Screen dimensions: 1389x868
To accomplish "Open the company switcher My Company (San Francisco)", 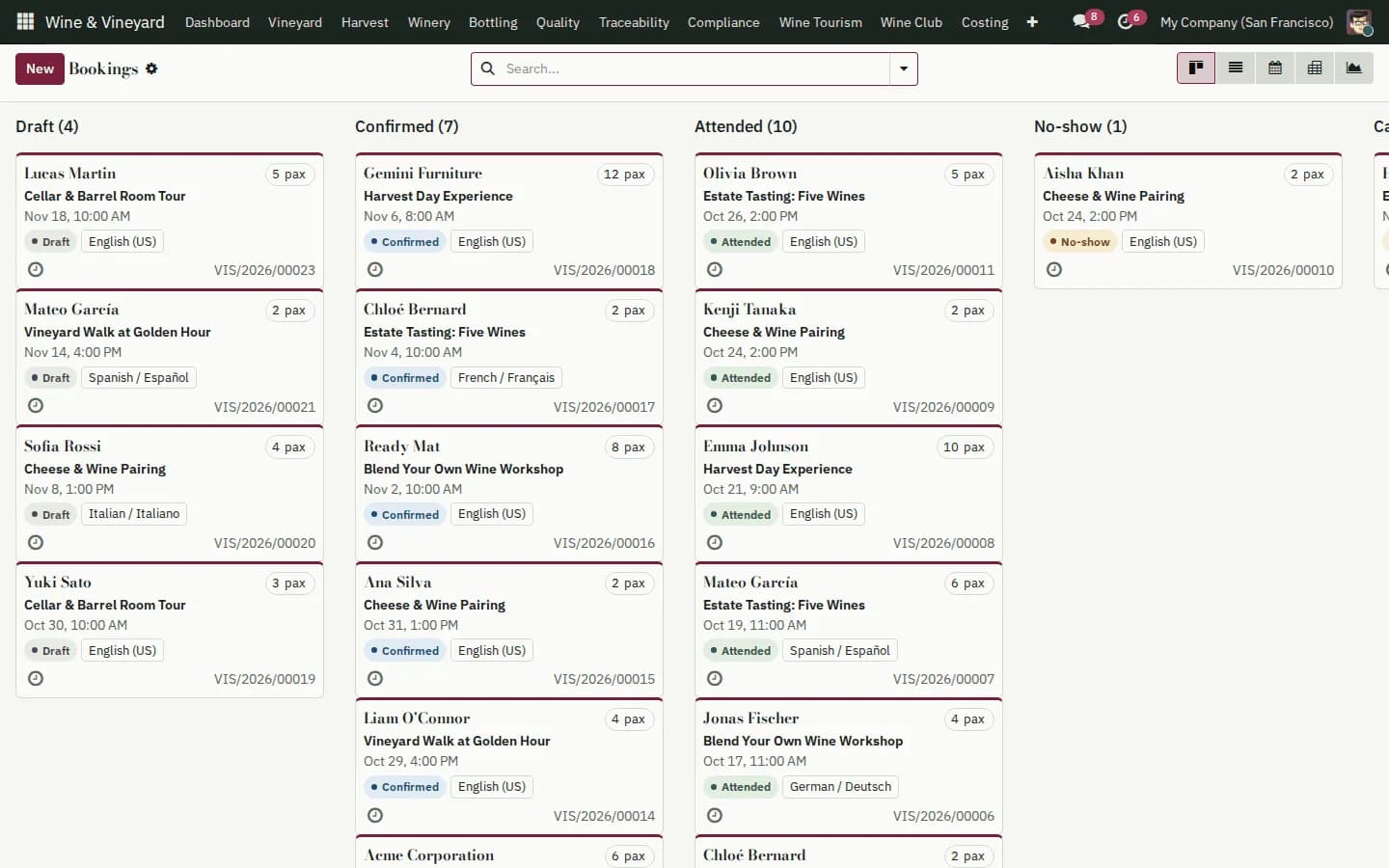I will pyautogui.click(x=1246, y=22).
